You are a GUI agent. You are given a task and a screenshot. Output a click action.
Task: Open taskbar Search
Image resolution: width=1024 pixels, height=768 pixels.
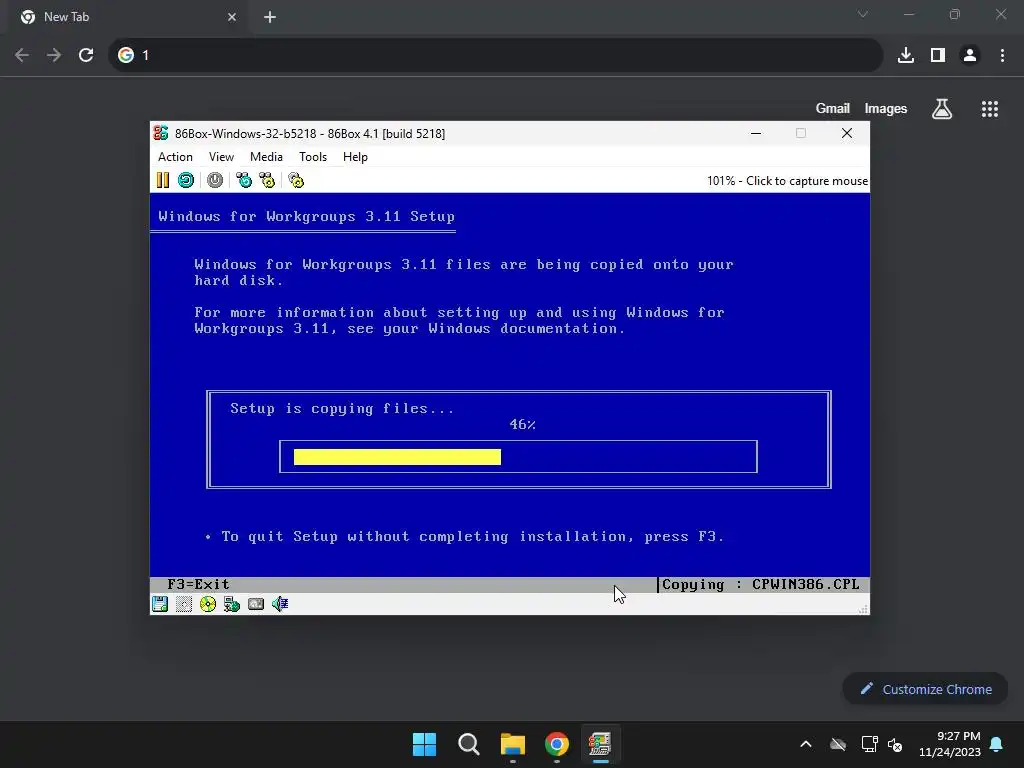point(469,744)
